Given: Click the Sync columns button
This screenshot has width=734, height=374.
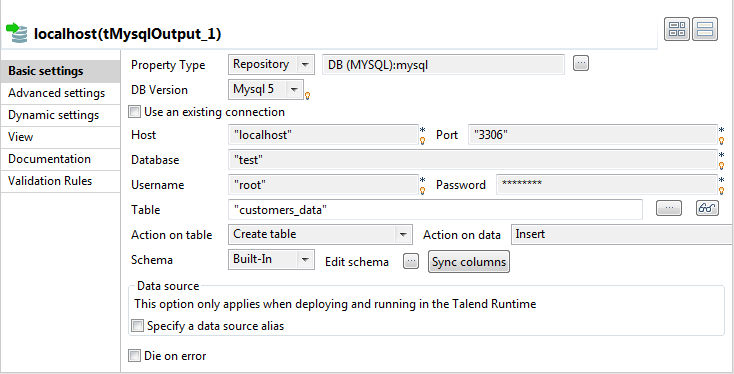Looking at the screenshot, I should click(x=469, y=262).
